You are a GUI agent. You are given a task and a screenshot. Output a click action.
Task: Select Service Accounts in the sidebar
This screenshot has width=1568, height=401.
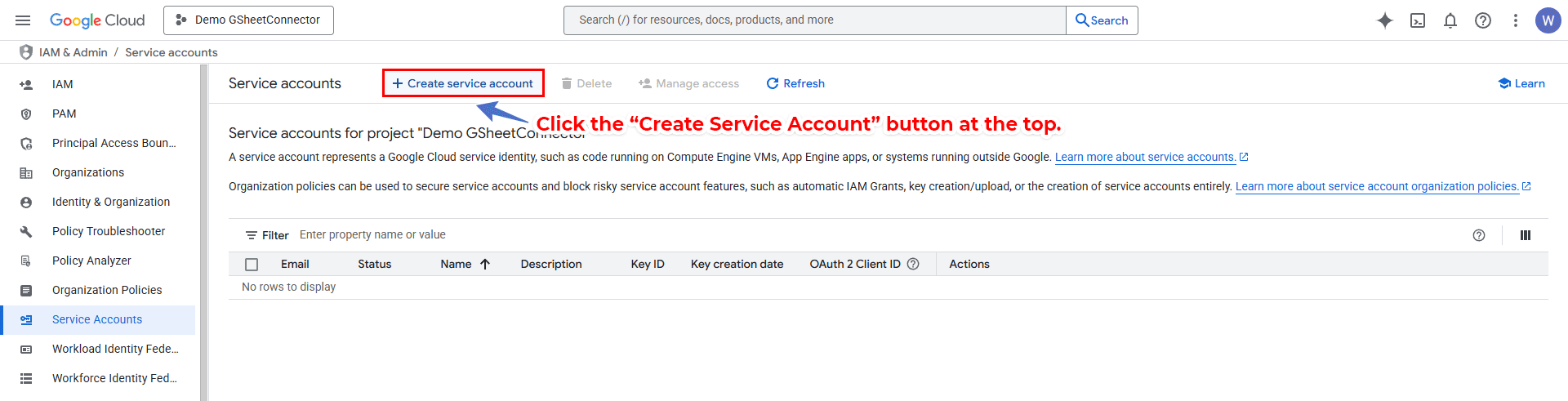96,319
